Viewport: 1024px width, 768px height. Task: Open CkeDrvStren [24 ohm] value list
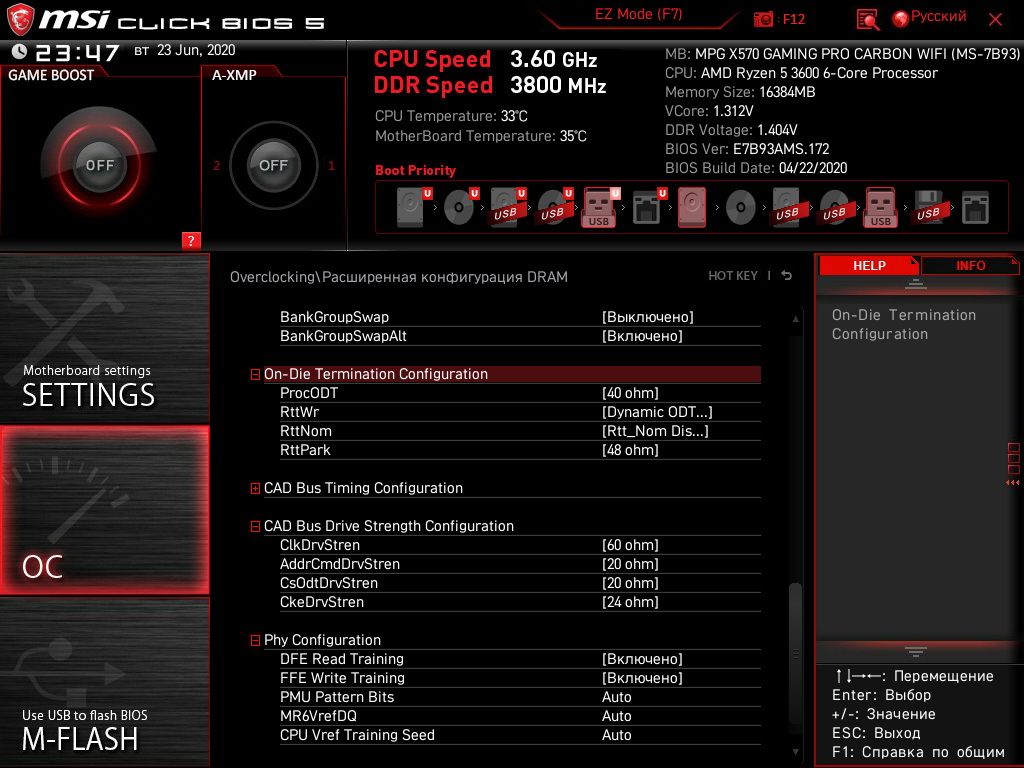click(630, 601)
